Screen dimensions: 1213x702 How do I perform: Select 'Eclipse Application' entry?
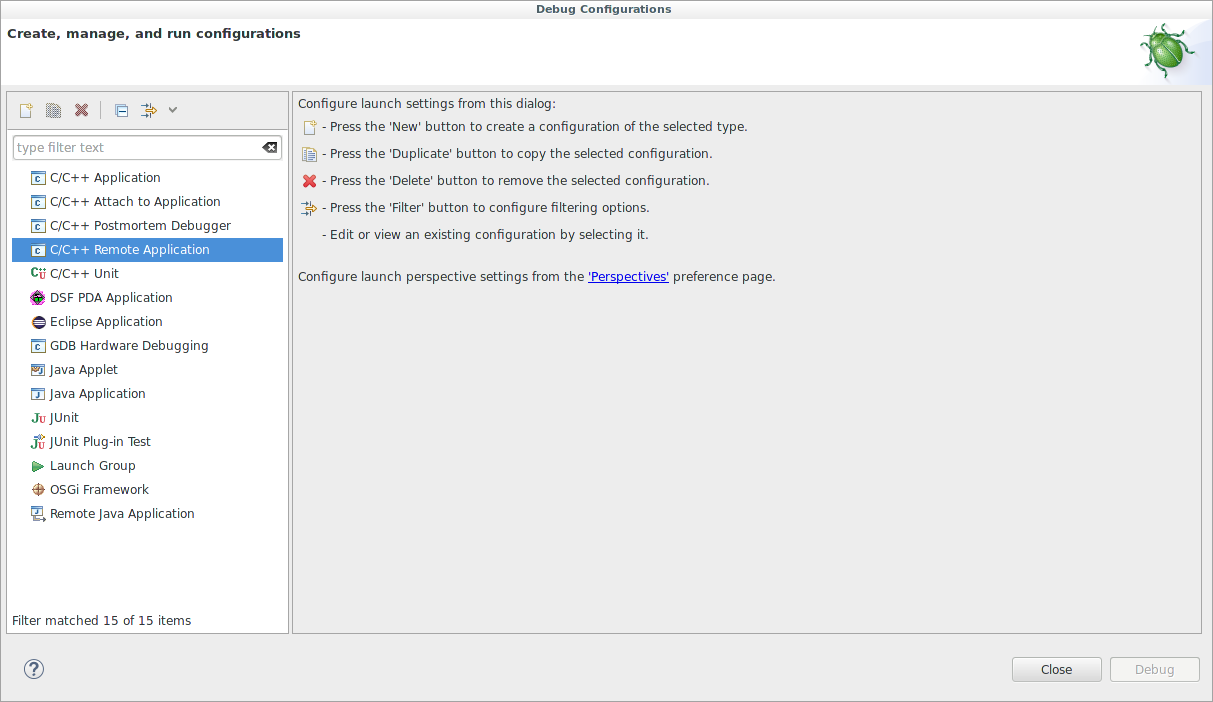[x=106, y=322]
